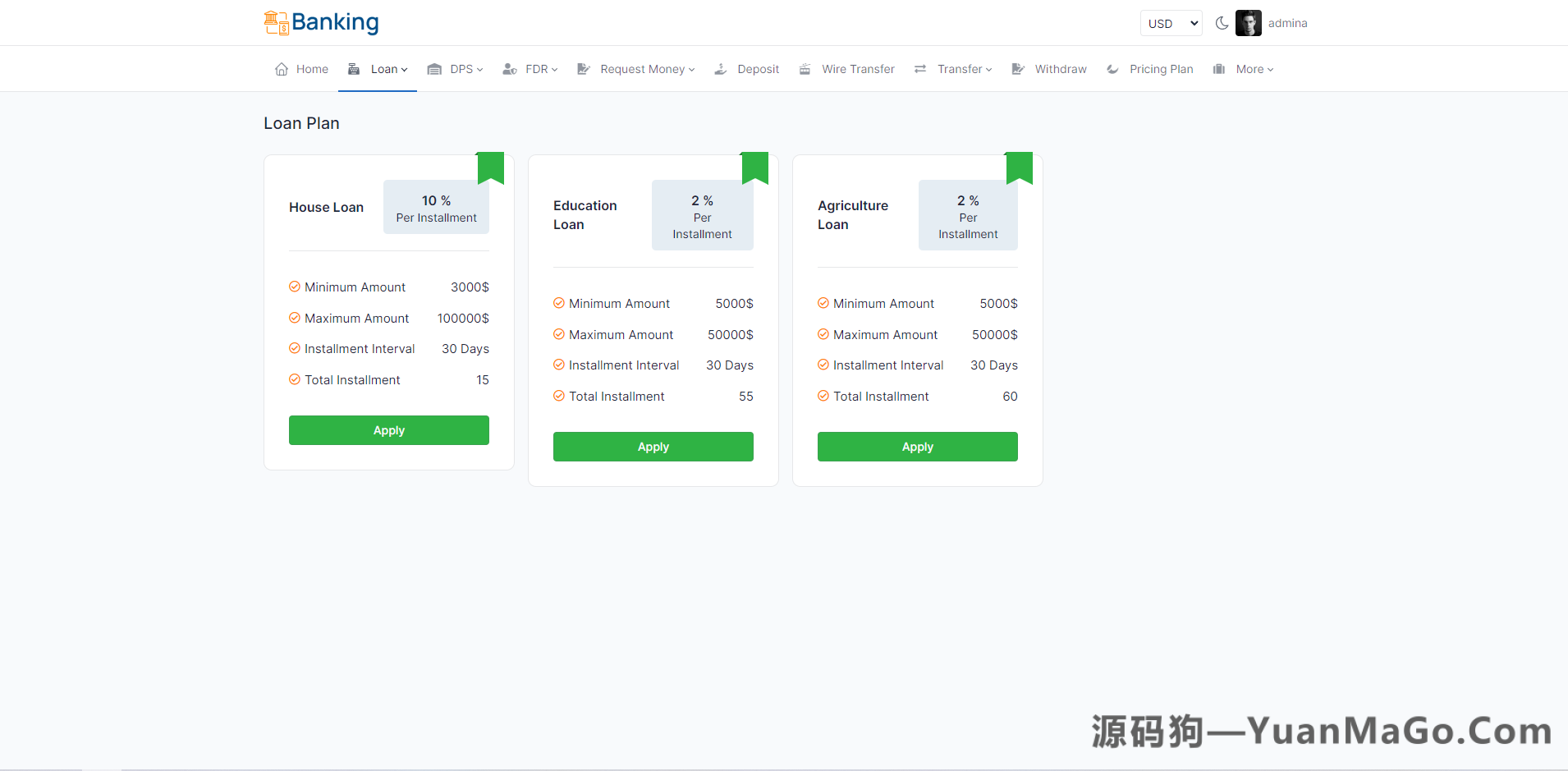Click the check icon beside Minimum Amount on Education Loan

pos(559,303)
